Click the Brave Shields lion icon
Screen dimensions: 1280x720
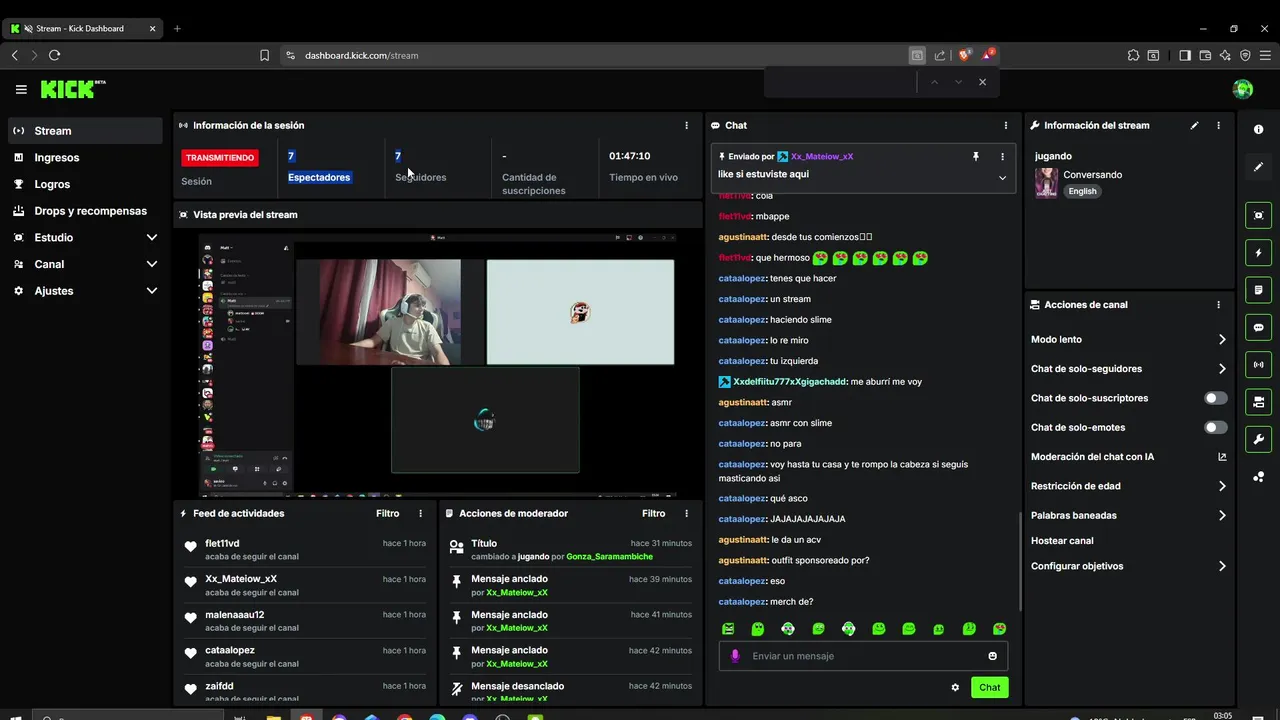pos(964,55)
